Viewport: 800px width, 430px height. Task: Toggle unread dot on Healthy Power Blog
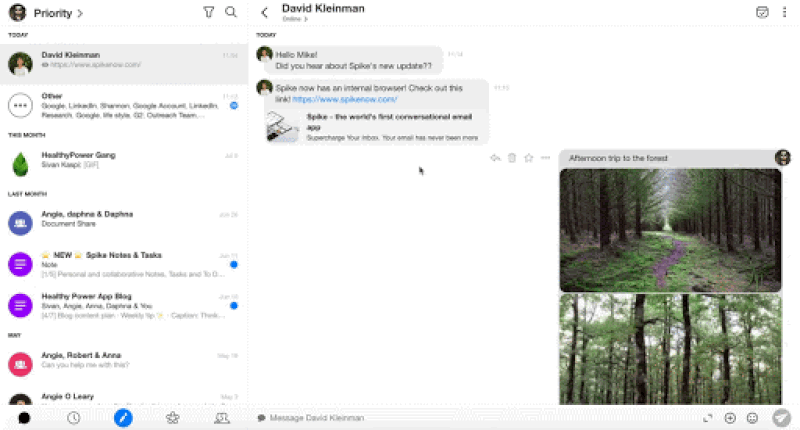coord(234,306)
